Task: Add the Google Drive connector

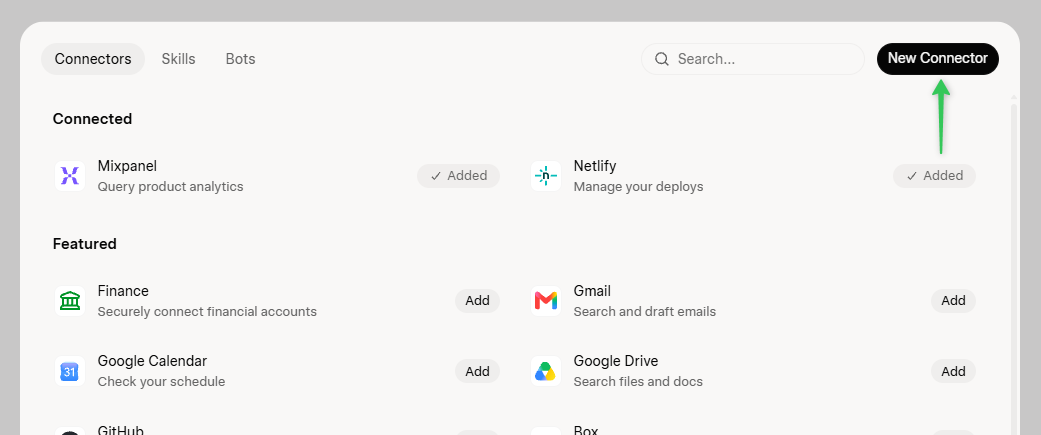Action: (x=953, y=371)
